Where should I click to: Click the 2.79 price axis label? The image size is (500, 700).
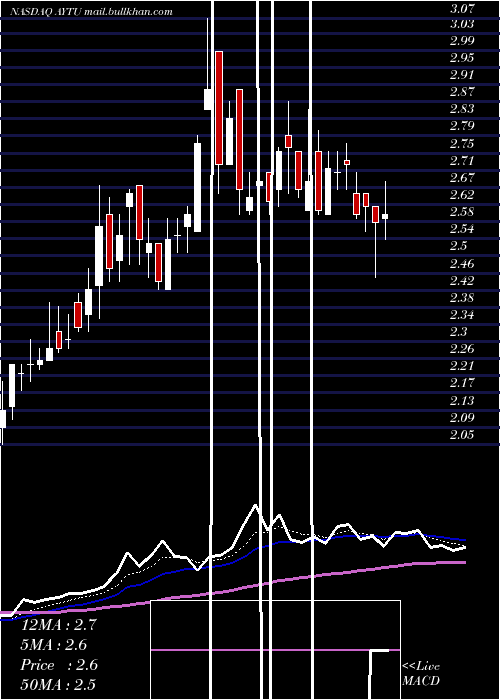pyautogui.click(x=462, y=125)
